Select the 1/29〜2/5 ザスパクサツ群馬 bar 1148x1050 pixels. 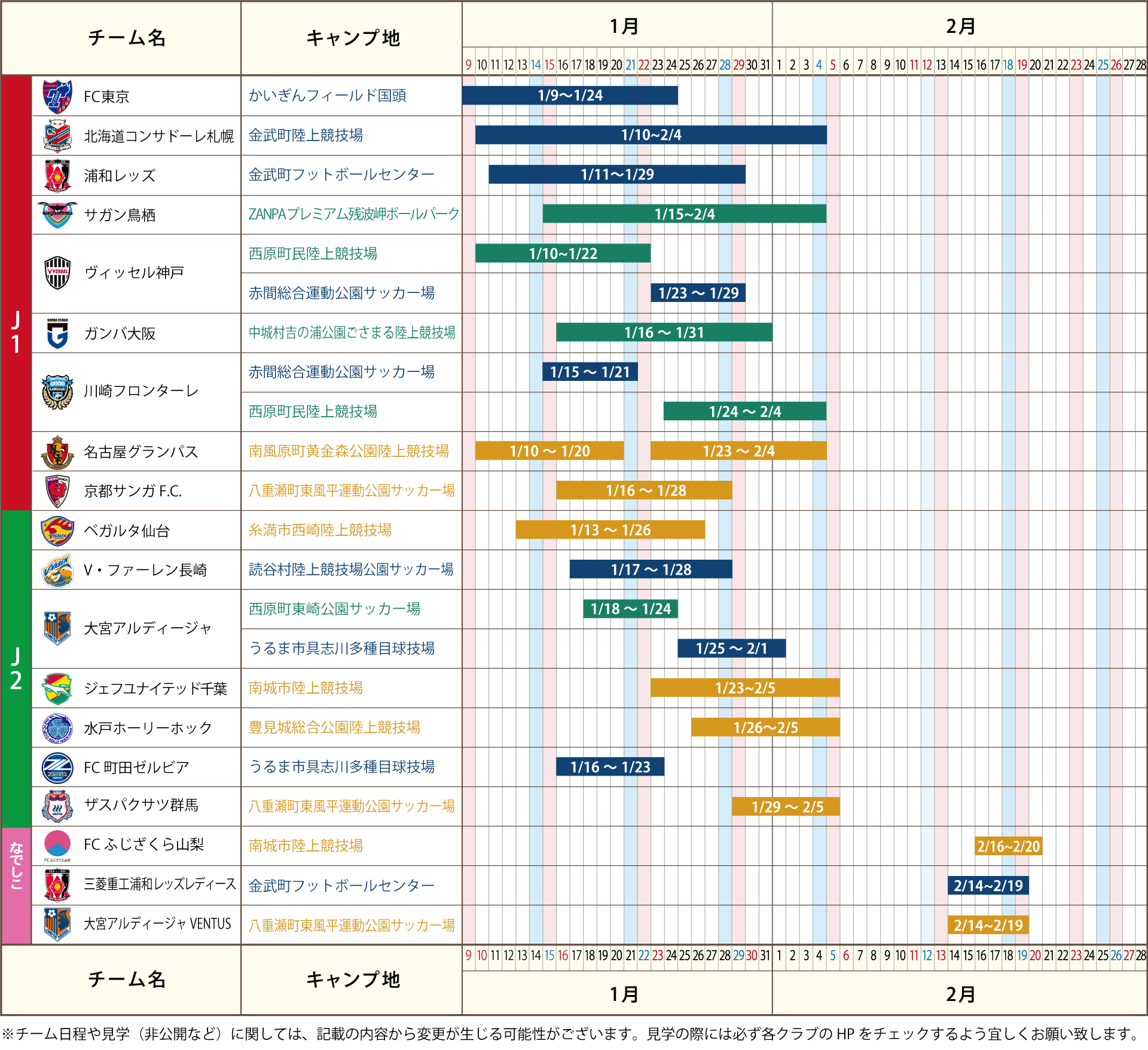click(x=786, y=807)
